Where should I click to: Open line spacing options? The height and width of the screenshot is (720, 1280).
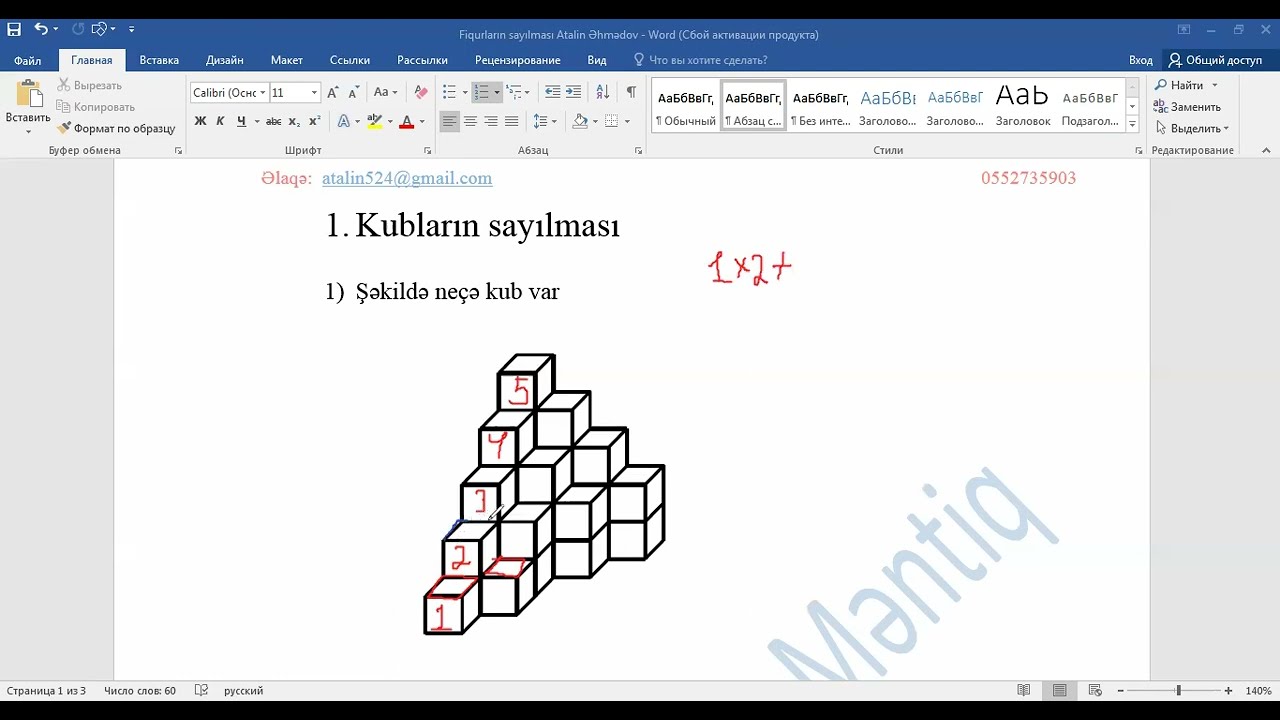(541, 121)
